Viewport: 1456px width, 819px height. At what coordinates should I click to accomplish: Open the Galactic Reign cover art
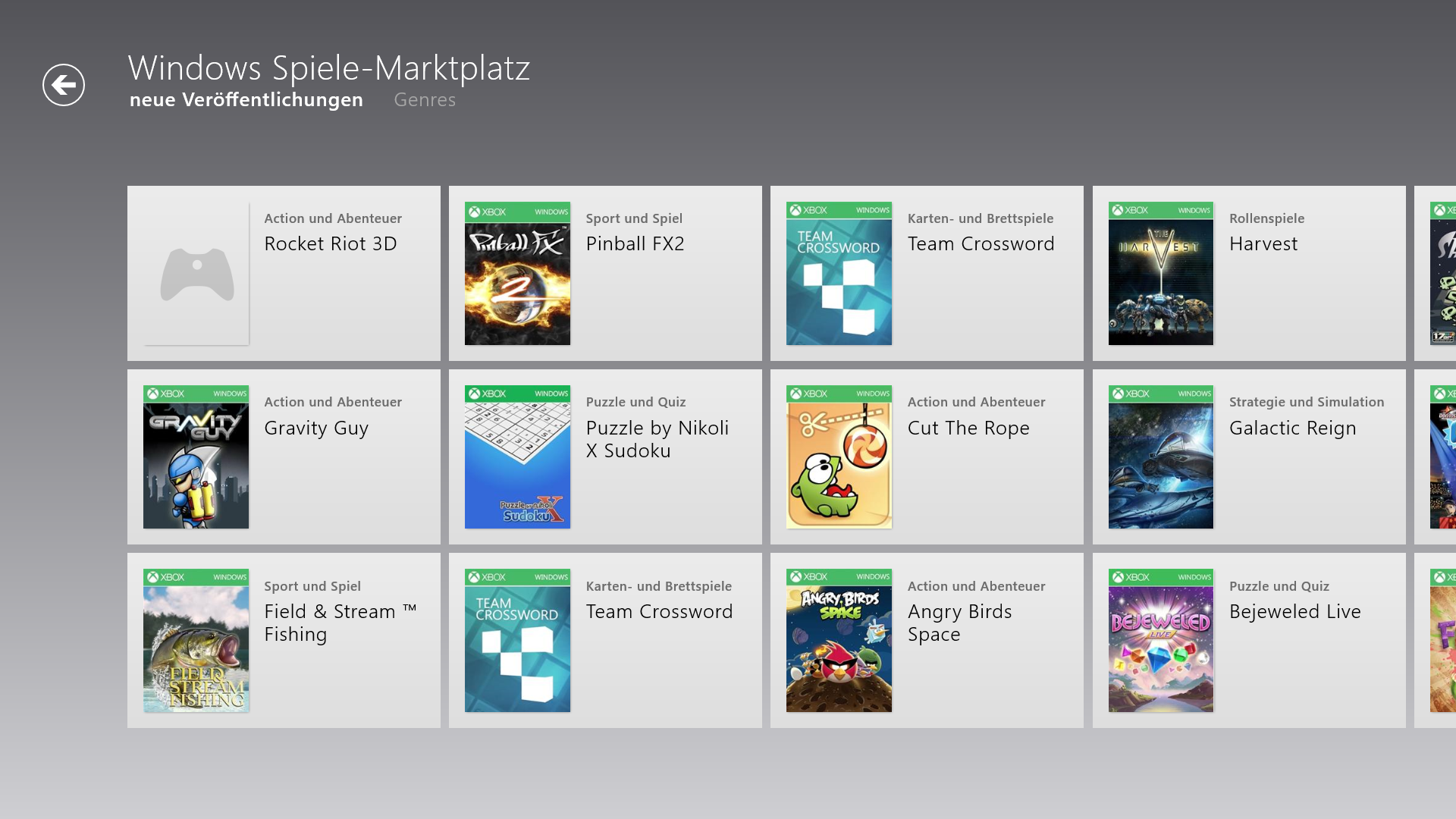coord(1161,457)
